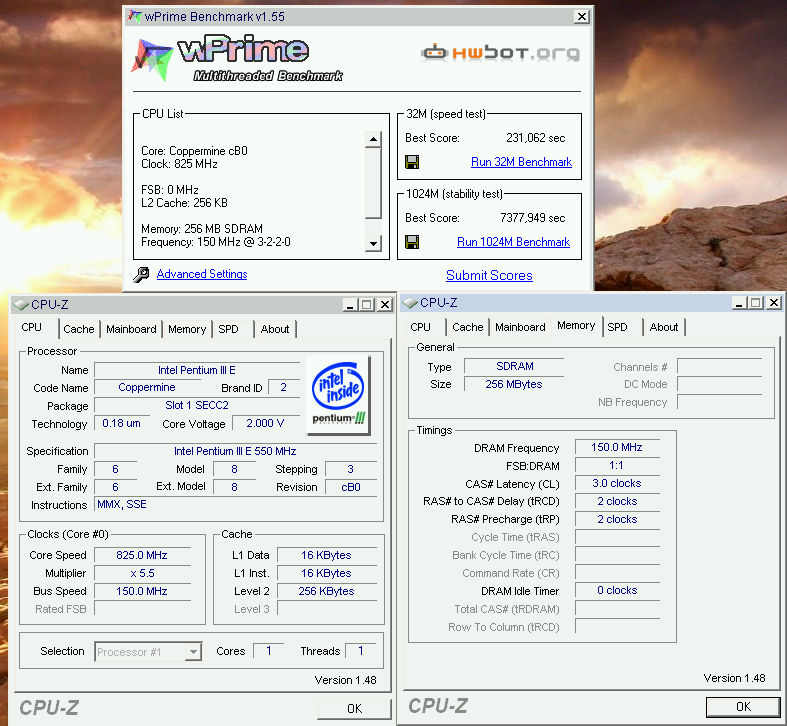Click the left CPU-Z window title icon
The width and height of the screenshot is (787, 726).
point(21,305)
